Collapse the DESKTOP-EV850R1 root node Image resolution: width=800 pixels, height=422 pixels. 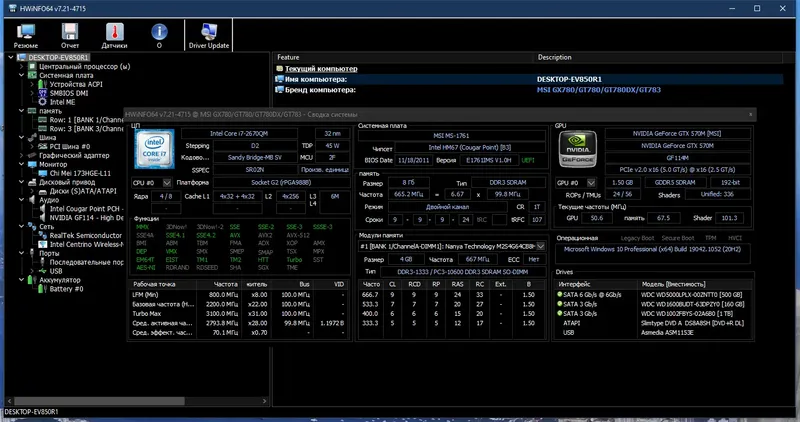(11, 57)
